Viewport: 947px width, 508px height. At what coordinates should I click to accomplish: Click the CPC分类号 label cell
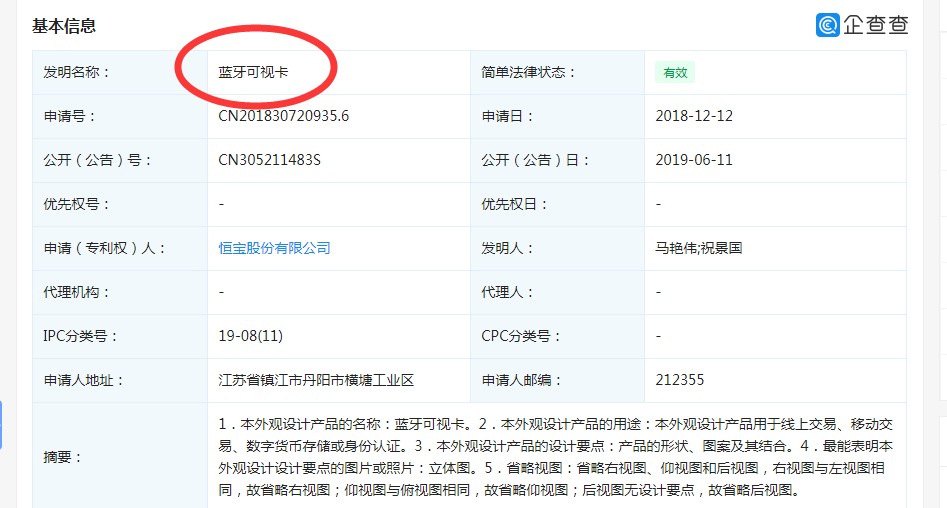(557, 336)
